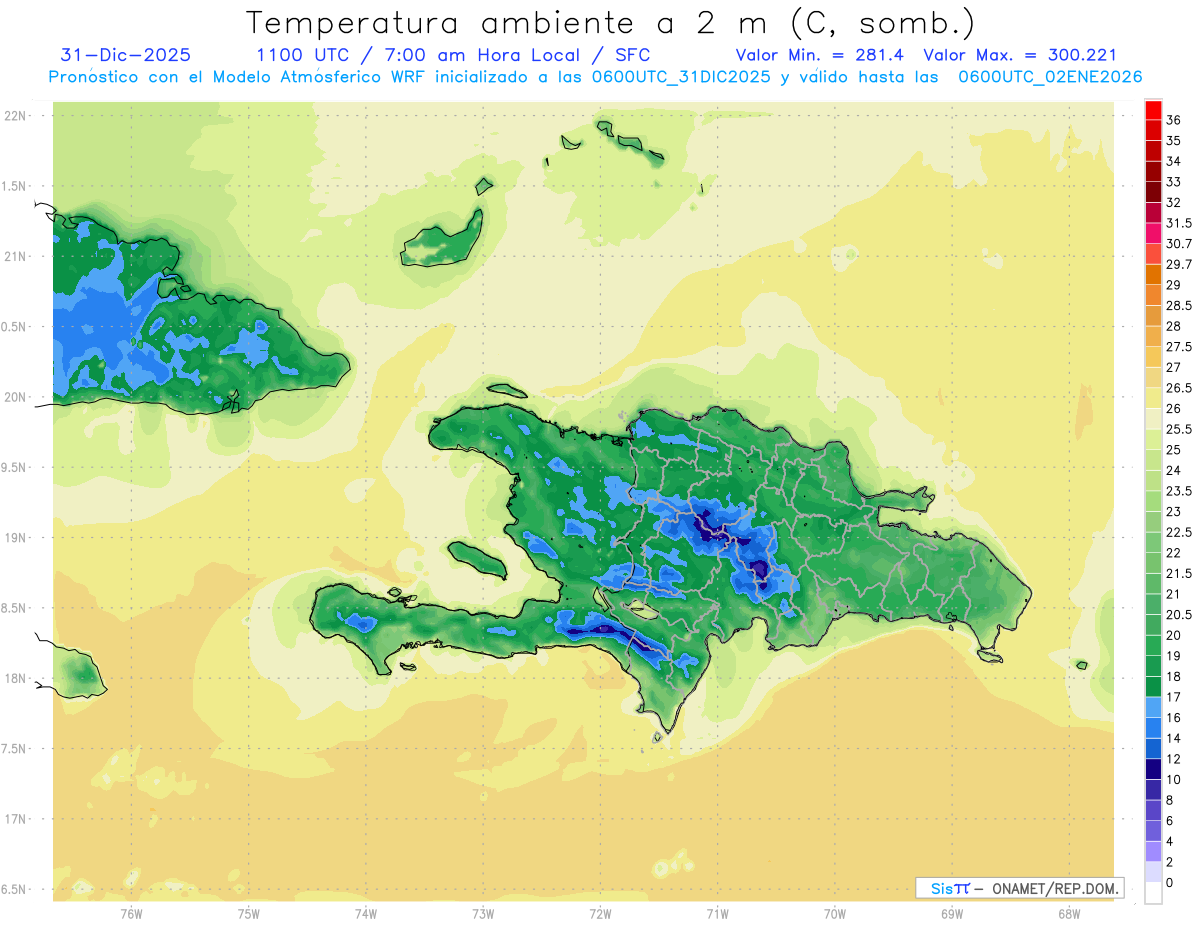Click the latitude axis label '21N'
Viewport: 1200px width, 927px height.
[x=16, y=256]
